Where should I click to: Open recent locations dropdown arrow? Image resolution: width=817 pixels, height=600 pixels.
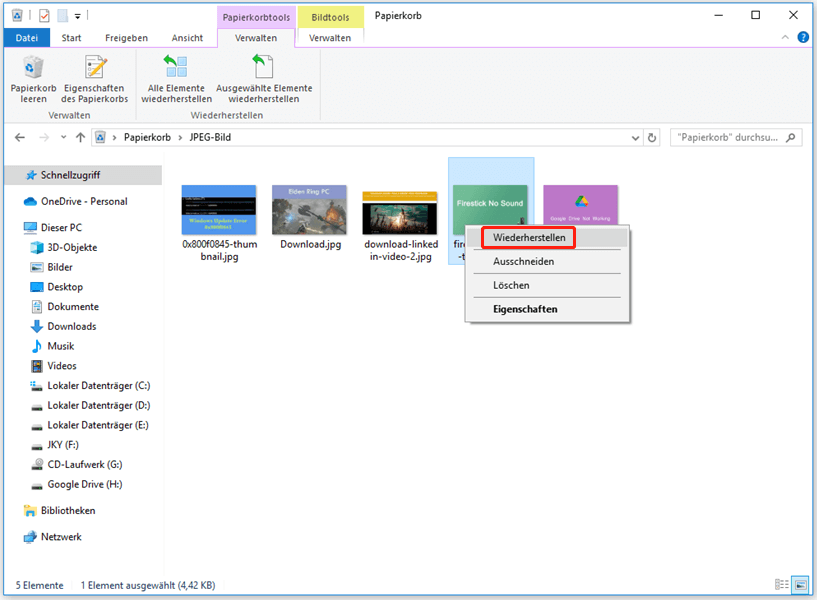(x=63, y=138)
